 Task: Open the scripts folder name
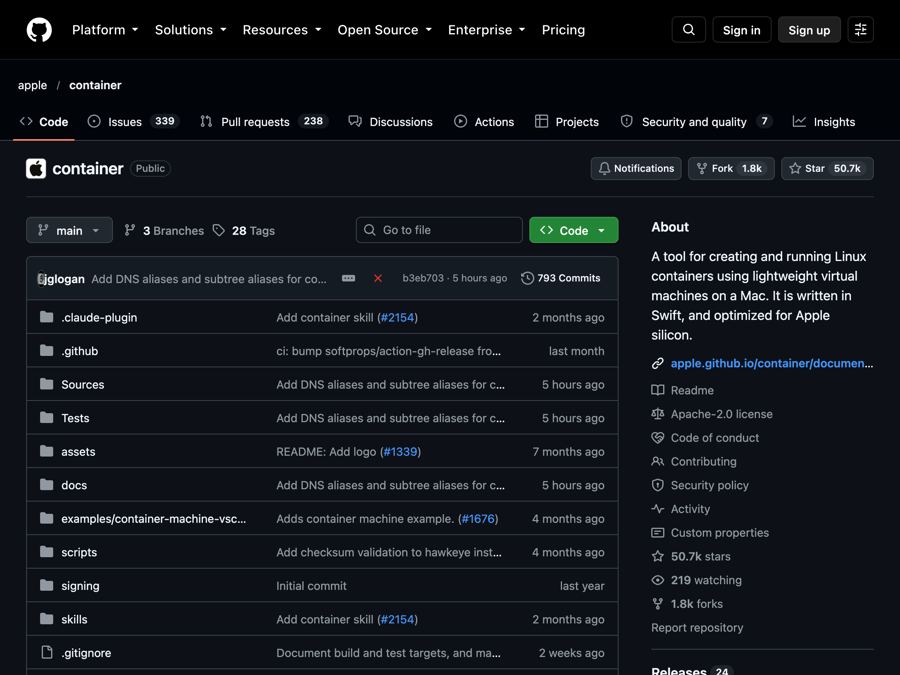(79, 553)
